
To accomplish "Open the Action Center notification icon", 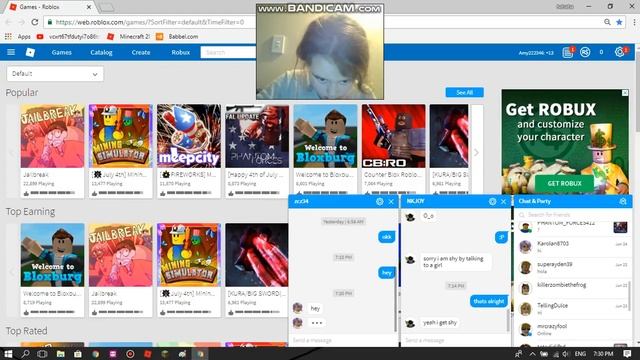I will (x=627, y=353).
